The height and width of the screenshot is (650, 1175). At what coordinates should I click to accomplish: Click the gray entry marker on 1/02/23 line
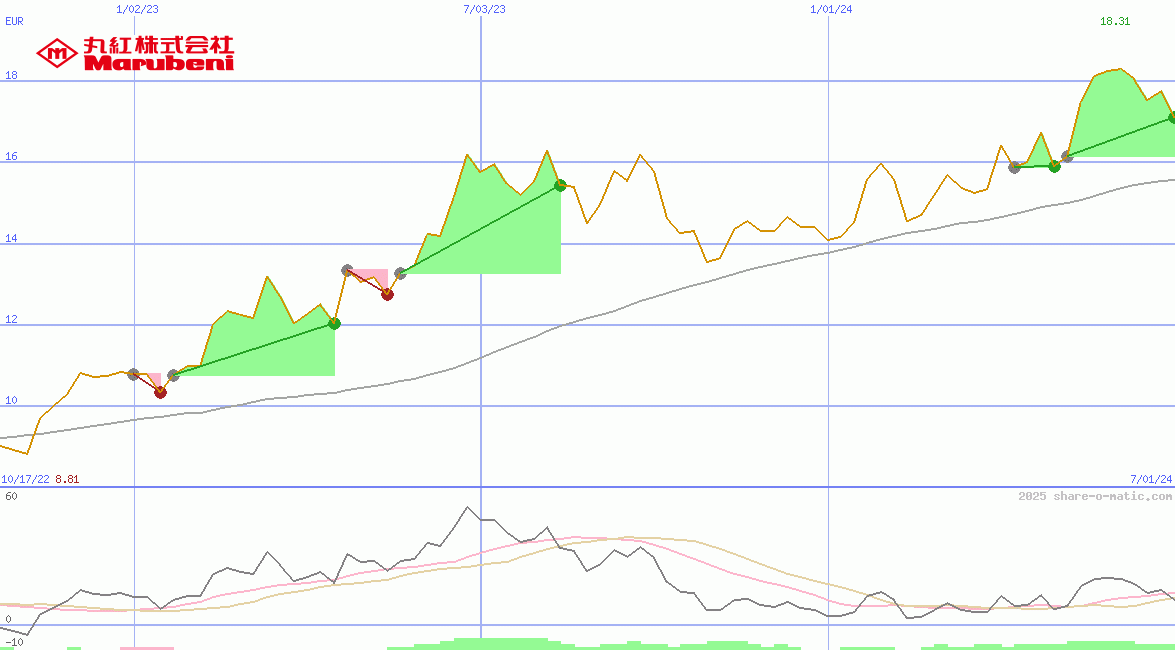(x=134, y=374)
